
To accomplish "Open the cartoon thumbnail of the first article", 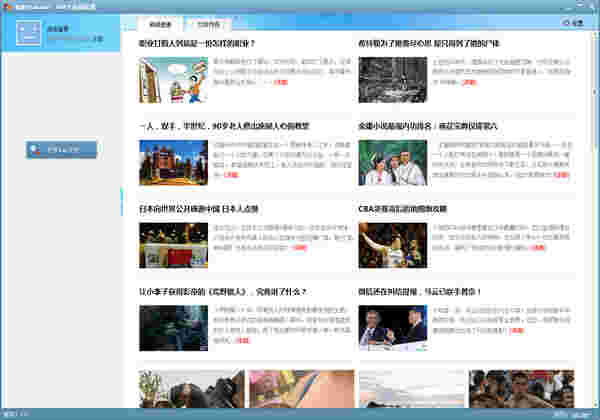I will pos(173,79).
